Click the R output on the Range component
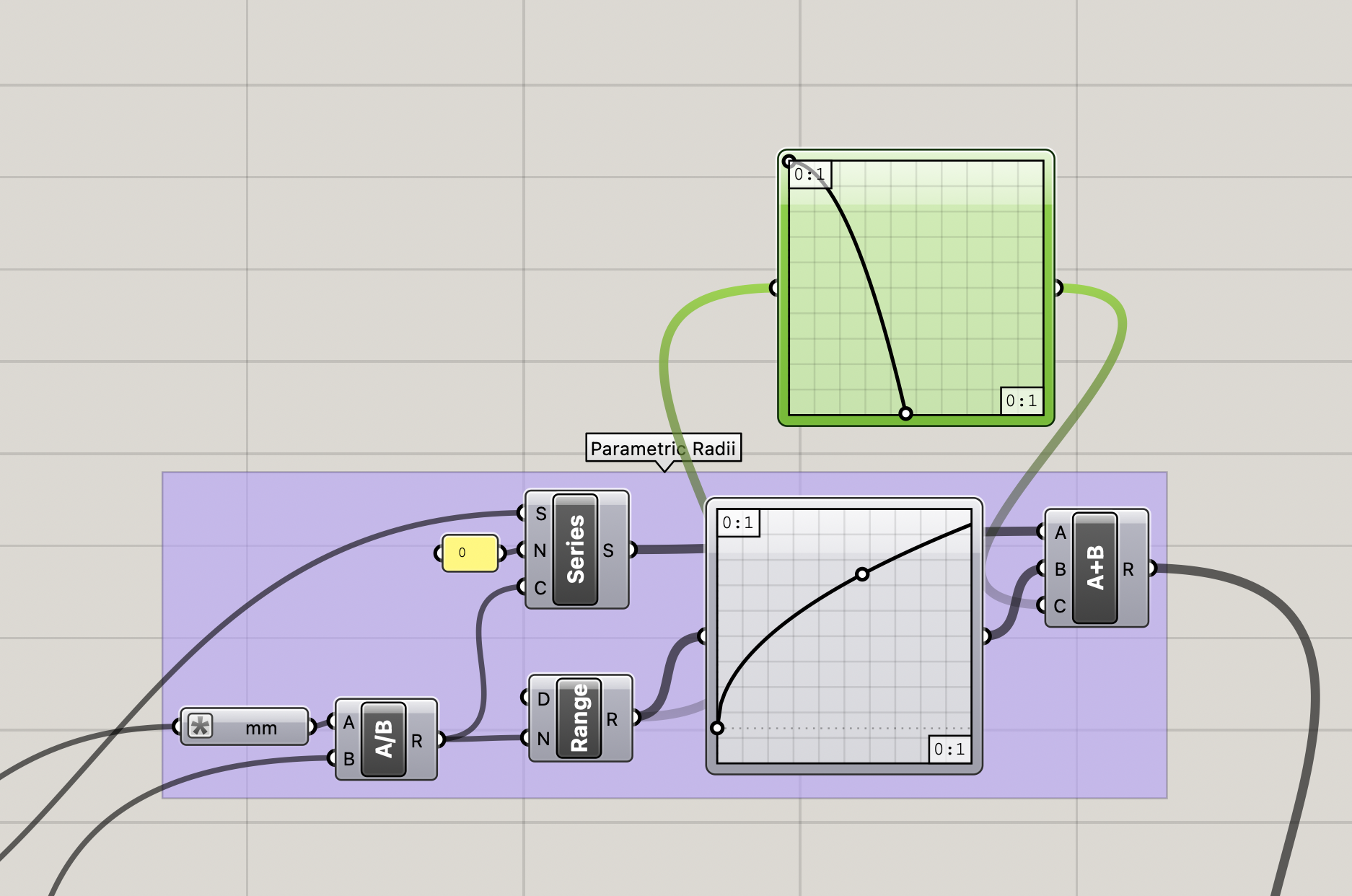This screenshot has height=896, width=1352. 612,719
